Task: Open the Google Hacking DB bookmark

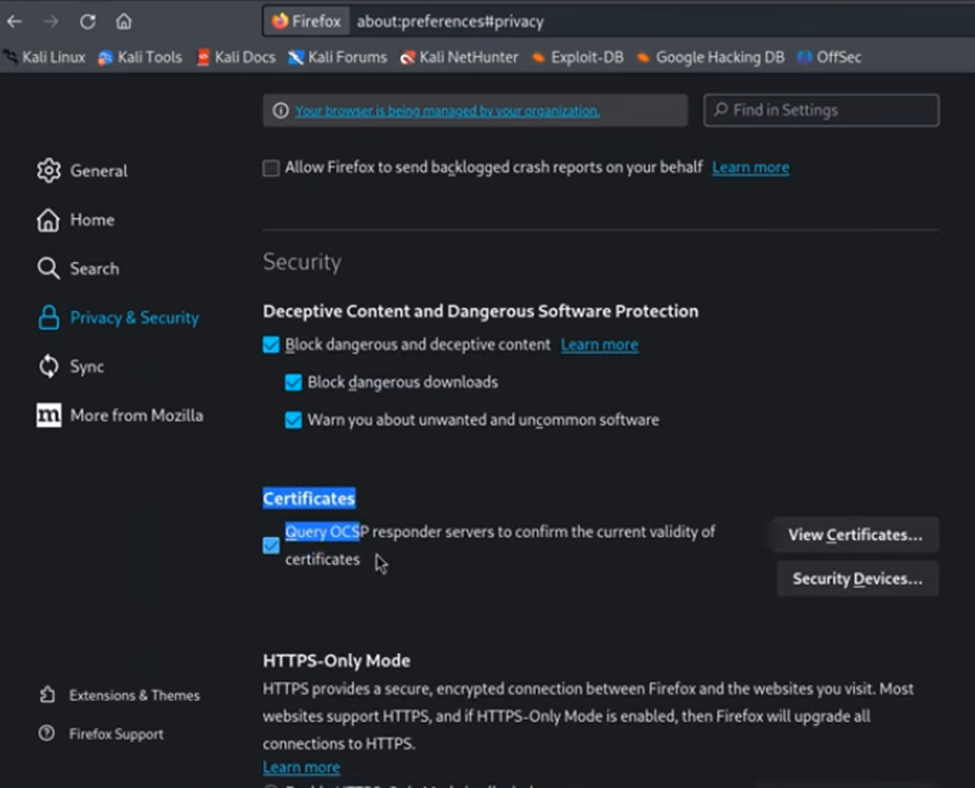Action: point(711,57)
